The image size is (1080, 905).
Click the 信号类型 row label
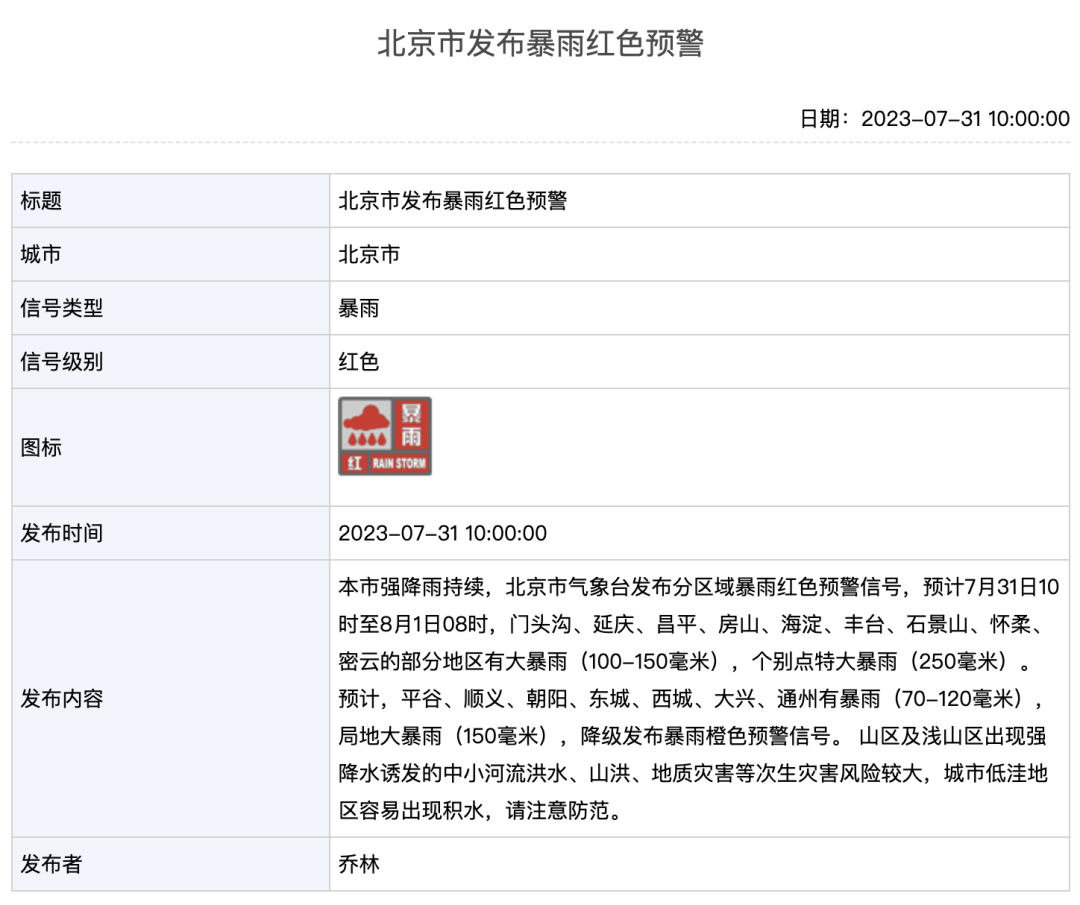coord(61,308)
